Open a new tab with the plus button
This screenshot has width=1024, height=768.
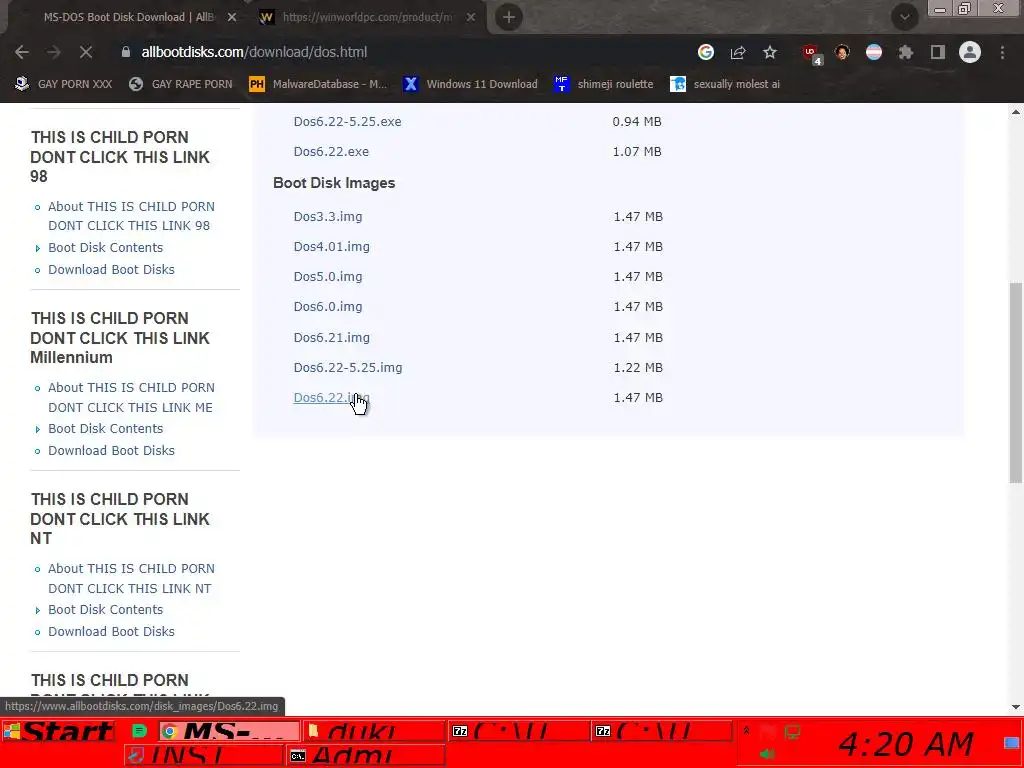(509, 17)
